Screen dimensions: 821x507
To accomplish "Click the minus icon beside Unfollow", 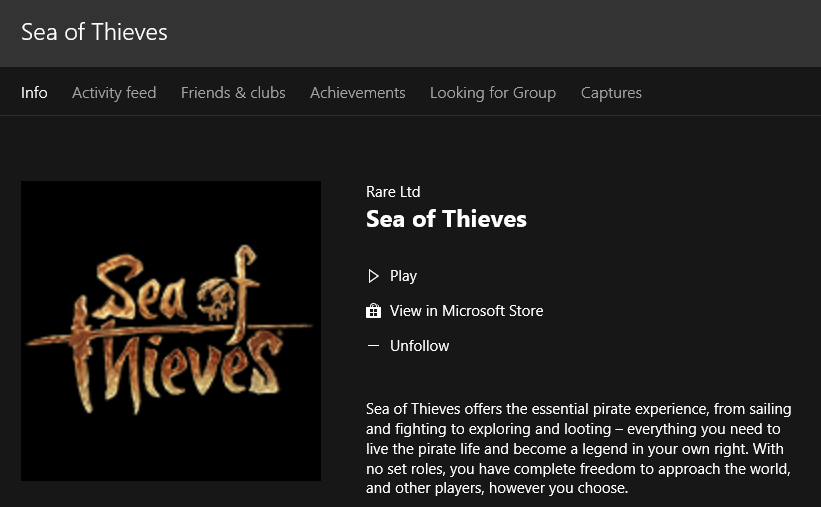I will click(373, 346).
